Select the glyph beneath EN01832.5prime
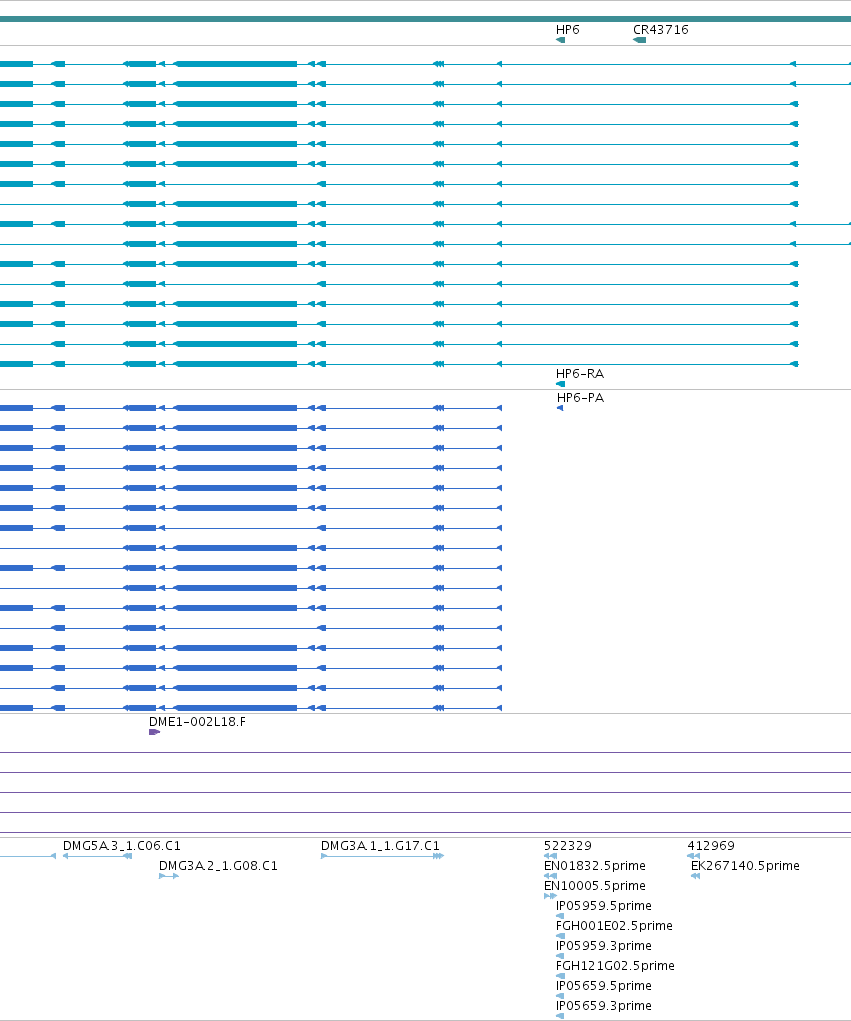 tap(550, 876)
